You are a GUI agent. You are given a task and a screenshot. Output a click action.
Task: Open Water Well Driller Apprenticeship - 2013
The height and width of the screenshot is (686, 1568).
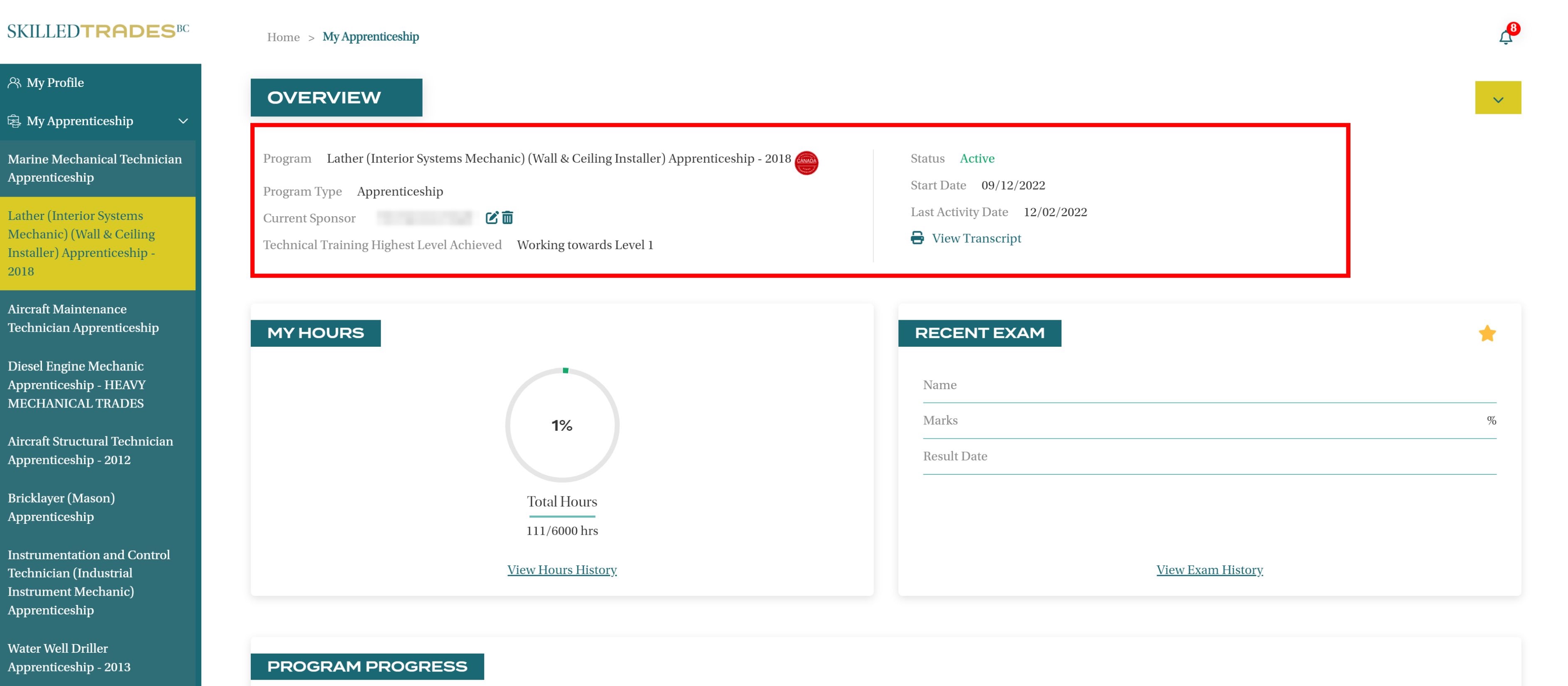[69, 657]
